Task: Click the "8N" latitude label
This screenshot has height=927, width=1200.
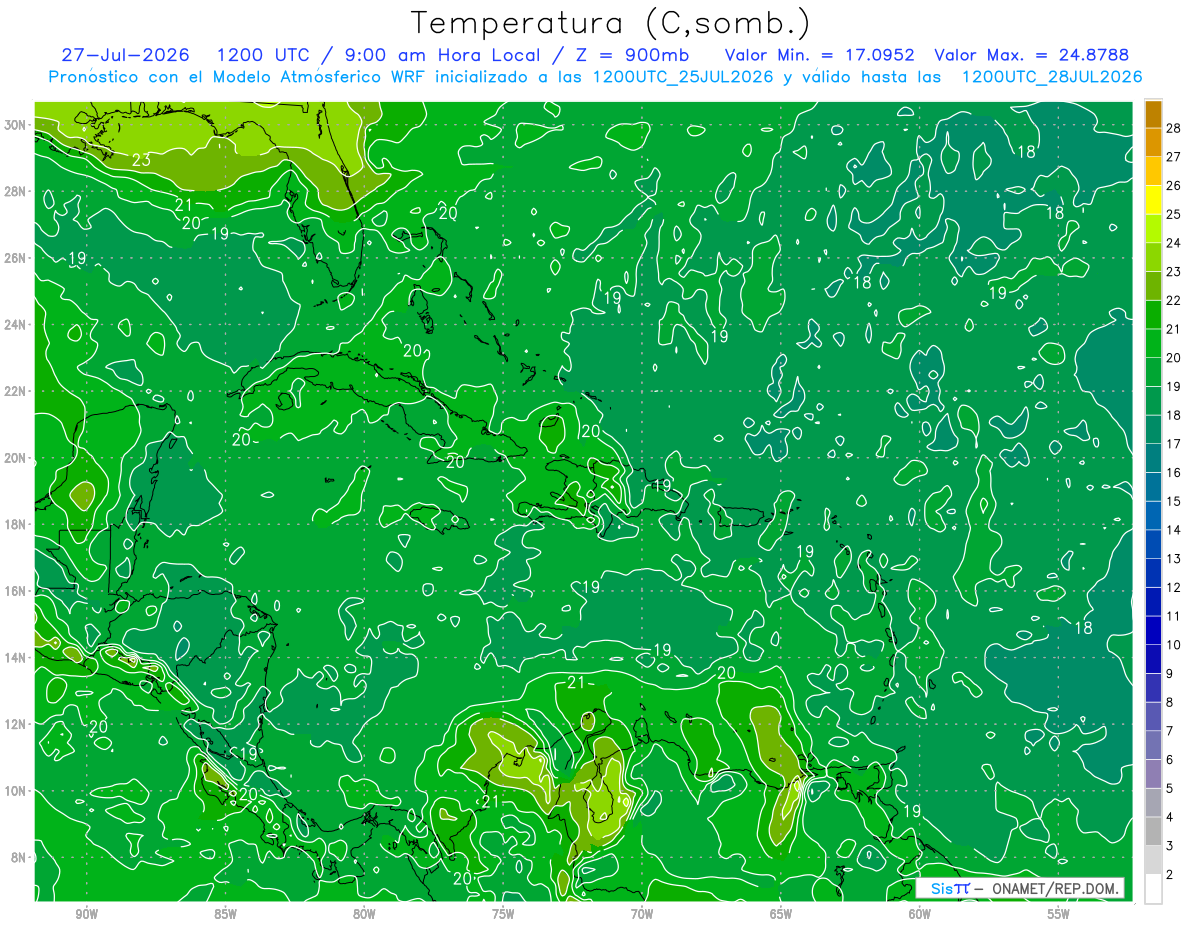Action: (19, 857)
